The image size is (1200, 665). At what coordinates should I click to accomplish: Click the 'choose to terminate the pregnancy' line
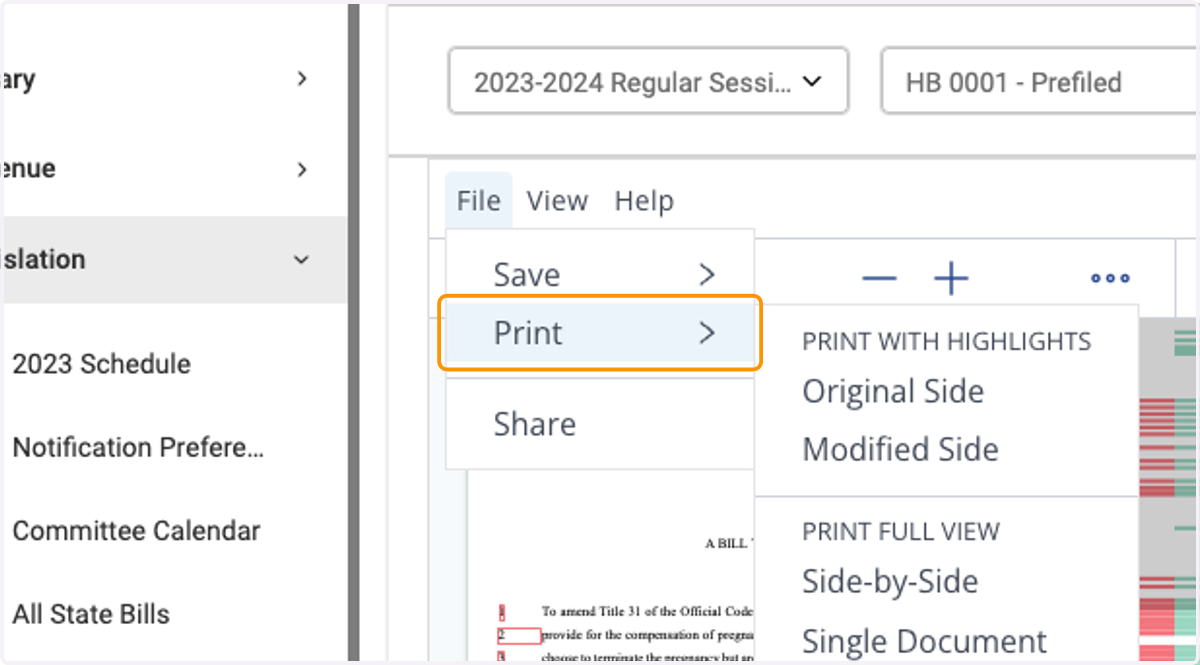(x=647, y=657)
